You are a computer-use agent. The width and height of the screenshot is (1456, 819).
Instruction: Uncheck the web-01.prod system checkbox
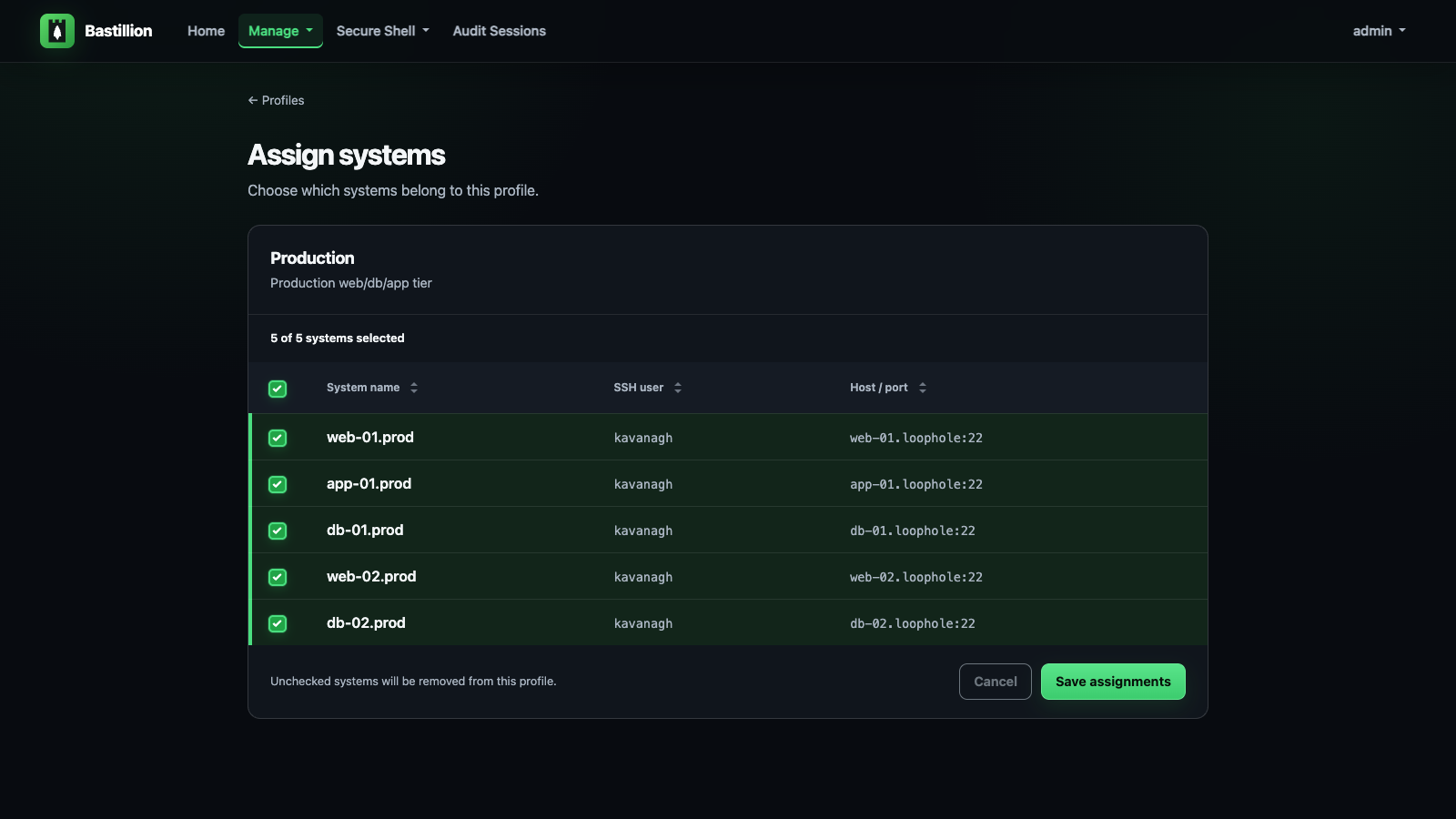(x=278, y=438)
